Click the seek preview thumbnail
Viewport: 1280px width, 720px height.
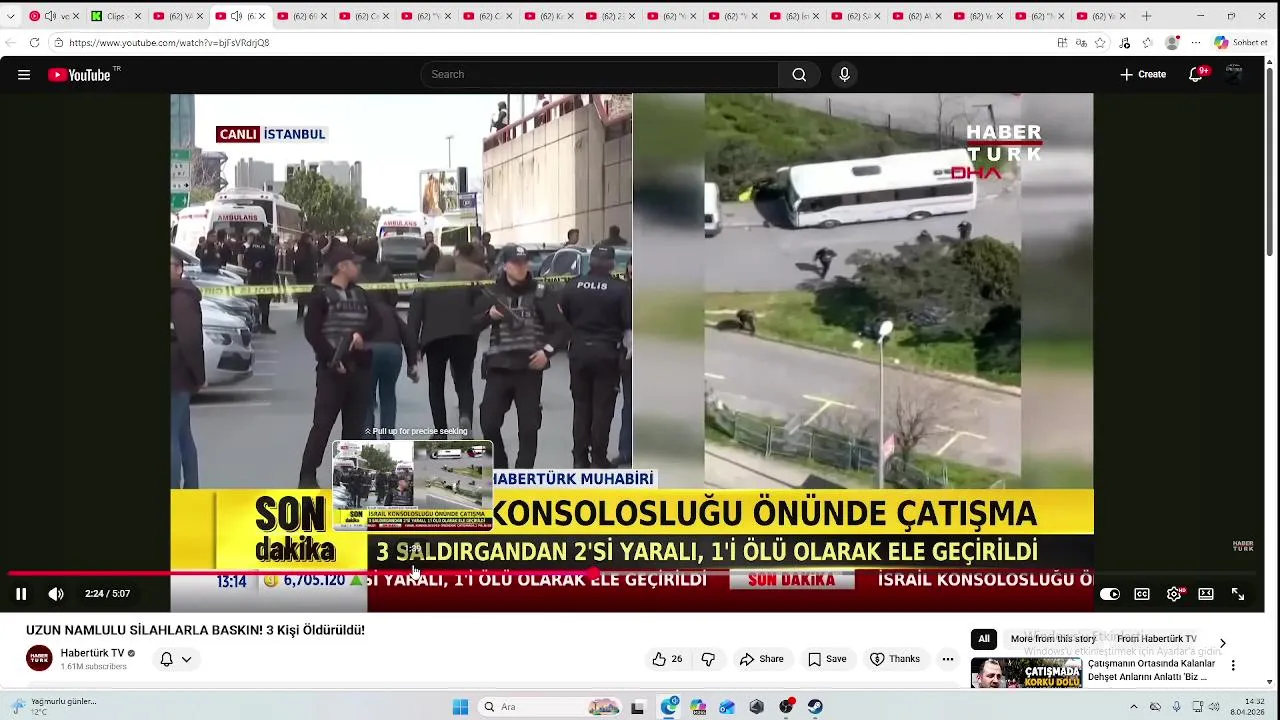coord(413,486)
